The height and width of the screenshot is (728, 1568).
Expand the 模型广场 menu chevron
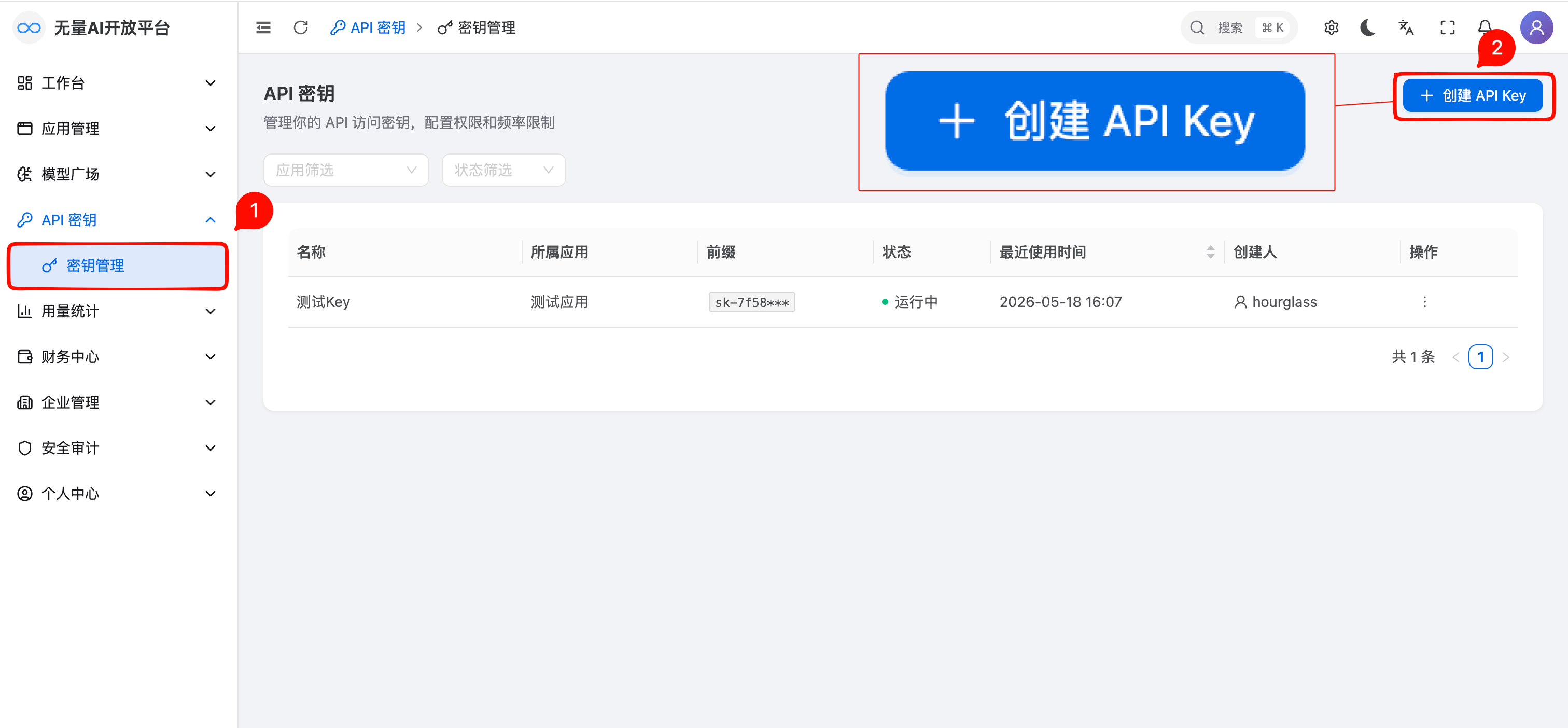211,174
